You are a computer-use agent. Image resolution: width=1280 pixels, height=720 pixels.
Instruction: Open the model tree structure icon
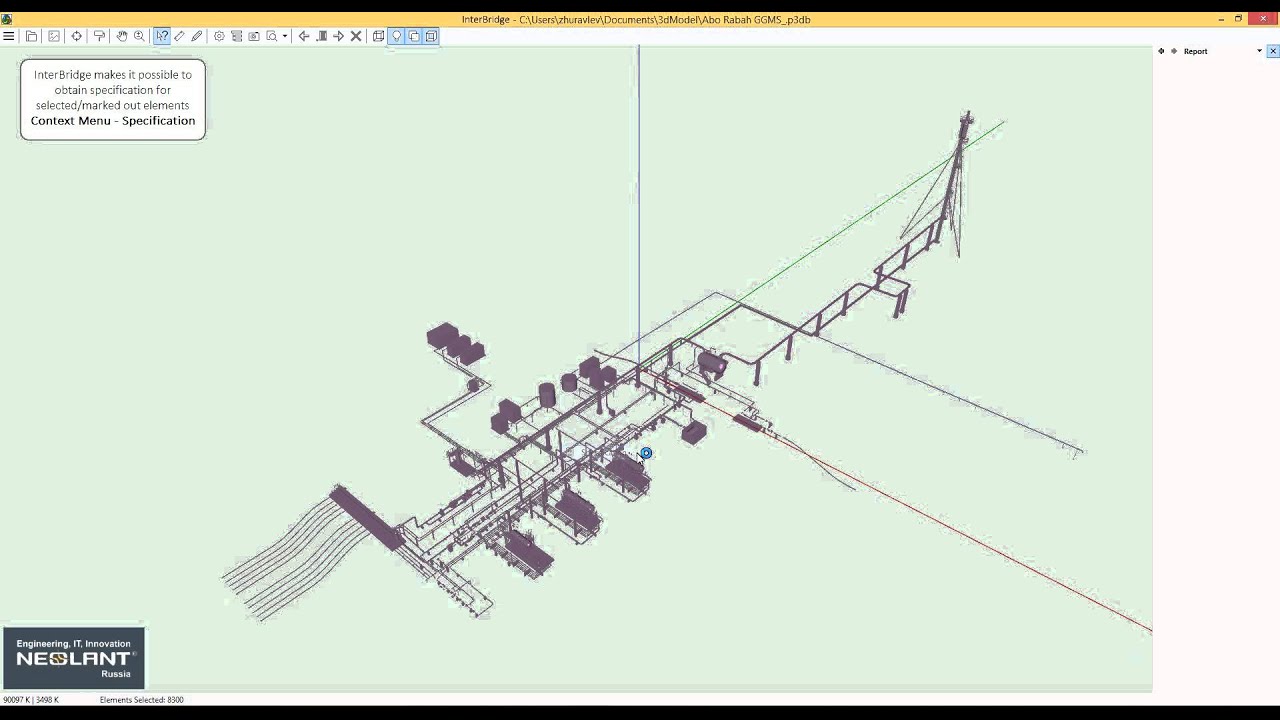(x=237, y=36)
